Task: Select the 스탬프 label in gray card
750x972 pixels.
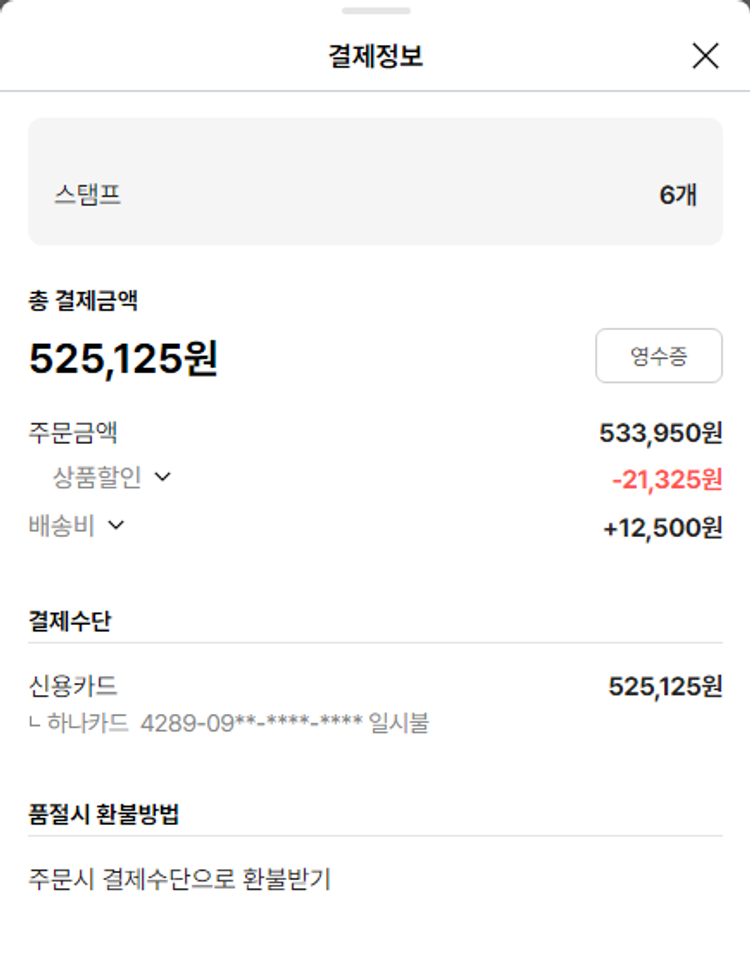Action: (x=88, y=194)
